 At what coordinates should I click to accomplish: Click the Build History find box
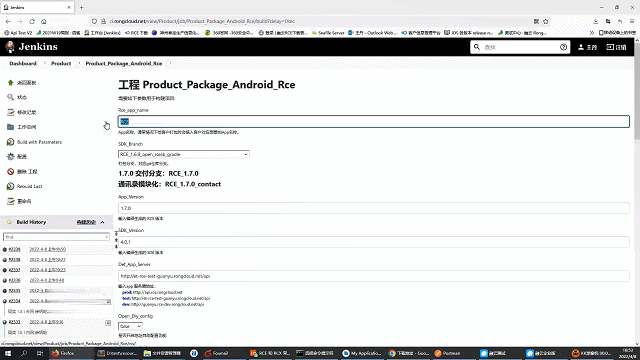click(56, 237)
